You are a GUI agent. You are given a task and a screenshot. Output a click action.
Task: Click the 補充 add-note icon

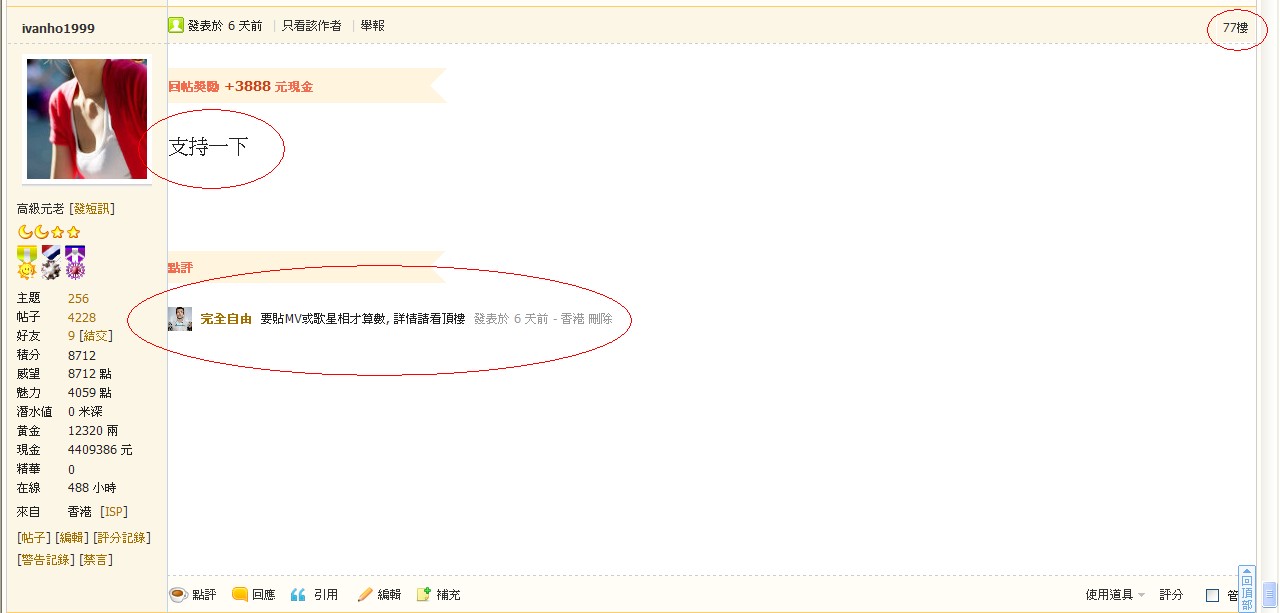pyautogui.click(x=424, y=594)
